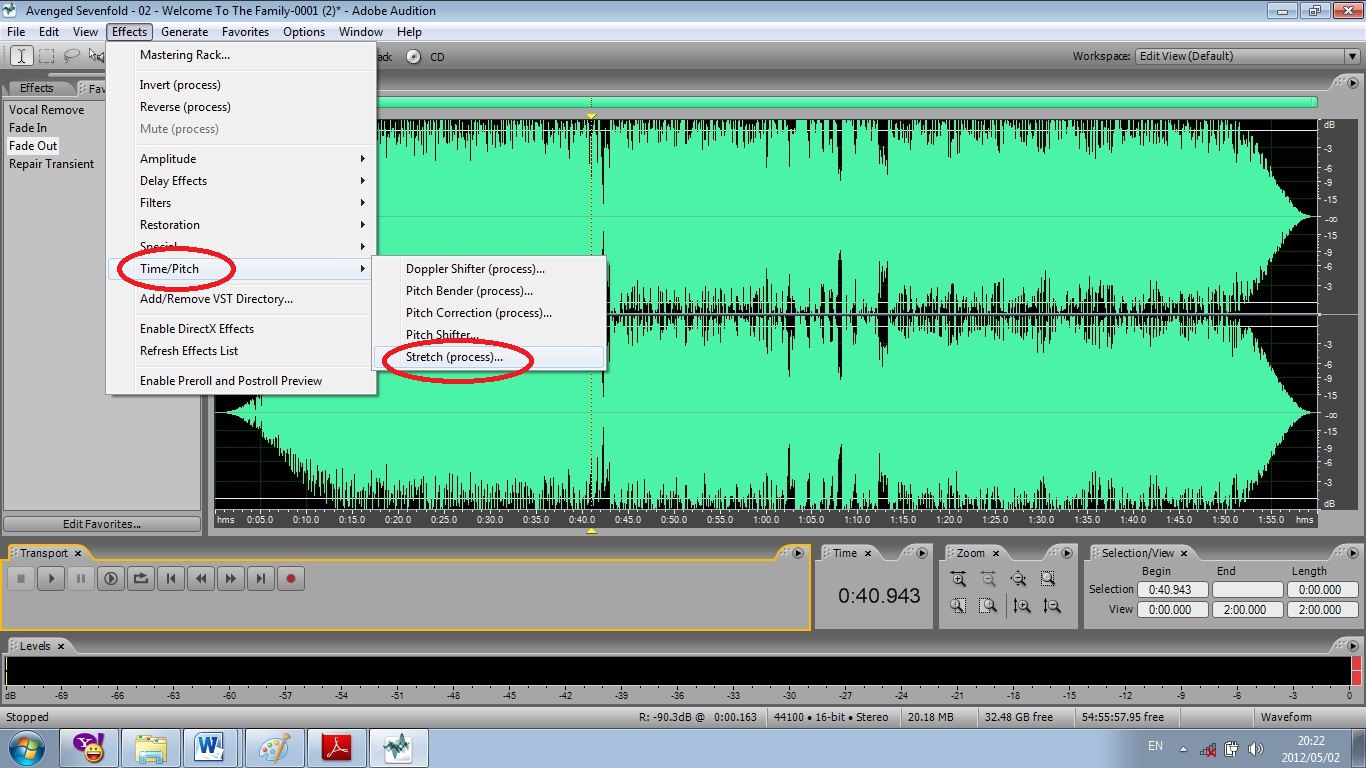The width and height of the screenshot is (1366, 768).
Task: Select Vocal Remove favorite
Action: 47,110
